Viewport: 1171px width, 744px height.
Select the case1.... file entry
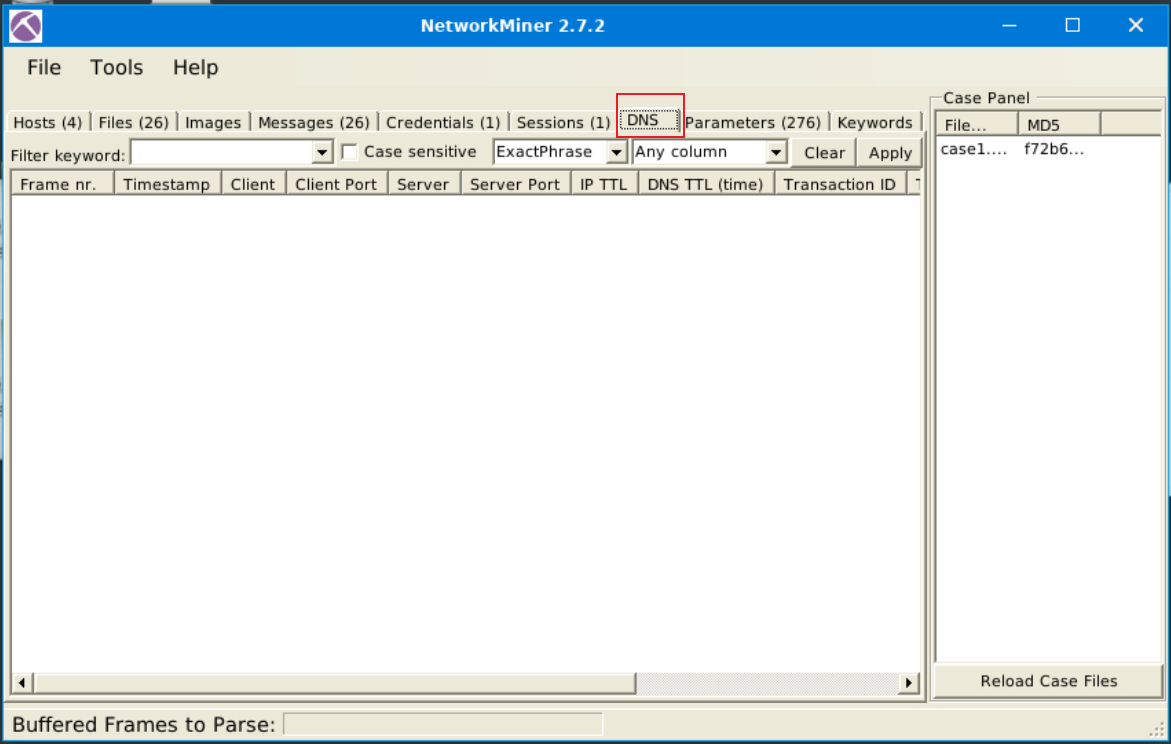974,149
